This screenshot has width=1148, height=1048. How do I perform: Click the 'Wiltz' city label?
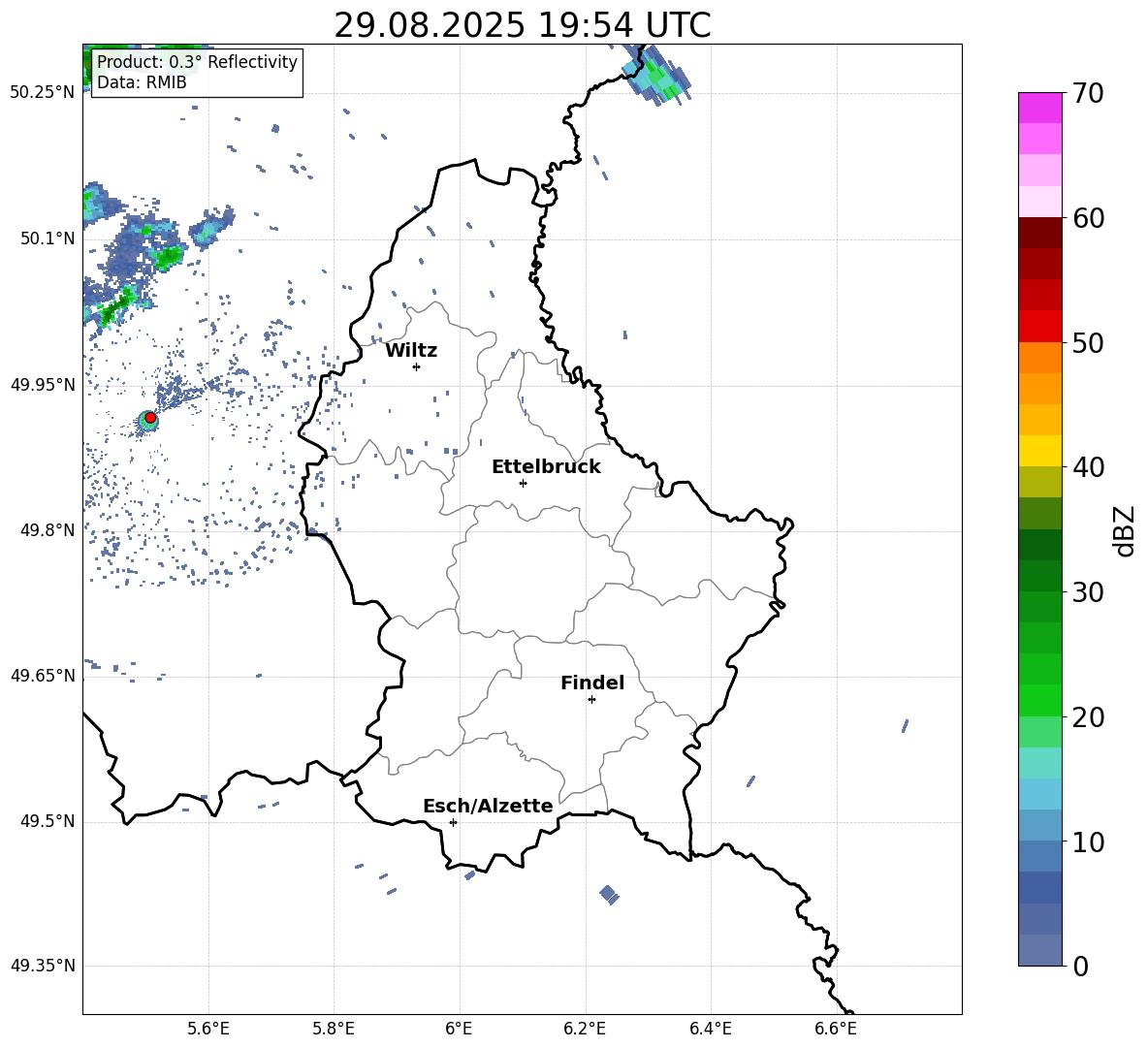click(411, 351)
